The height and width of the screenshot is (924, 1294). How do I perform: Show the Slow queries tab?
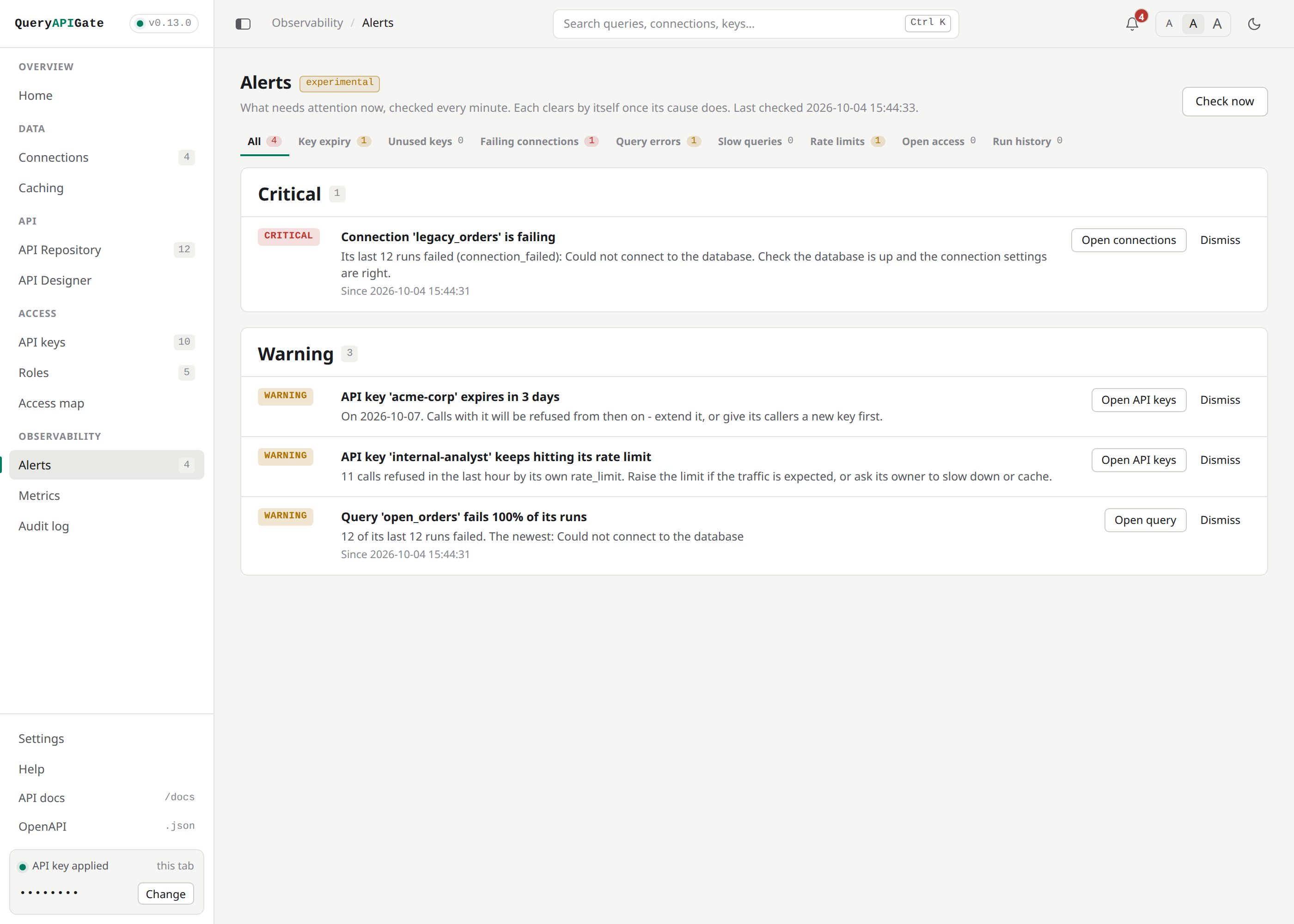[756, 141]
